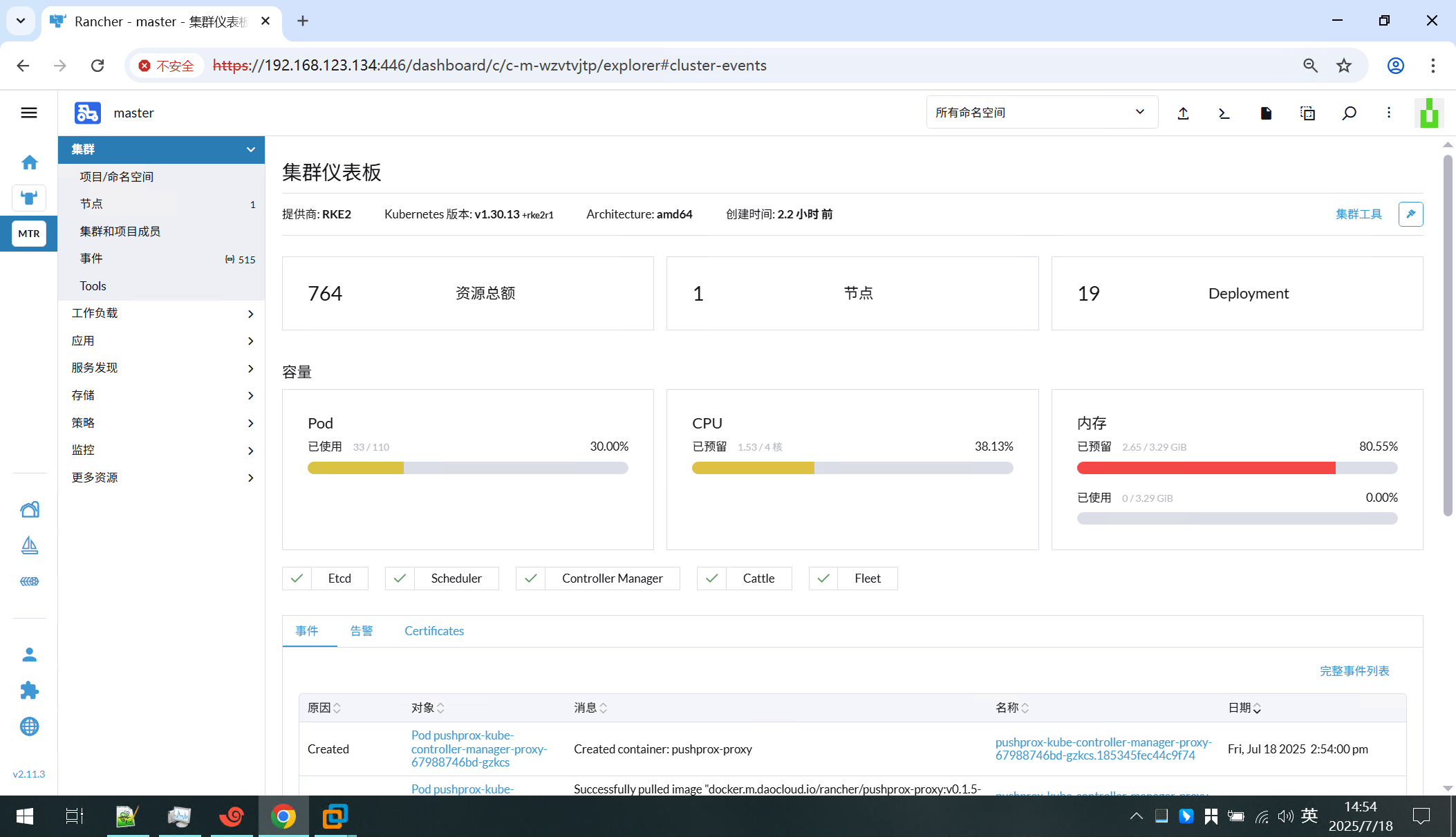The width and height of the screenshot is (1456, 837).
Task: Collapse the 集群 sidebar section
Action: click(x=250, y=149)
